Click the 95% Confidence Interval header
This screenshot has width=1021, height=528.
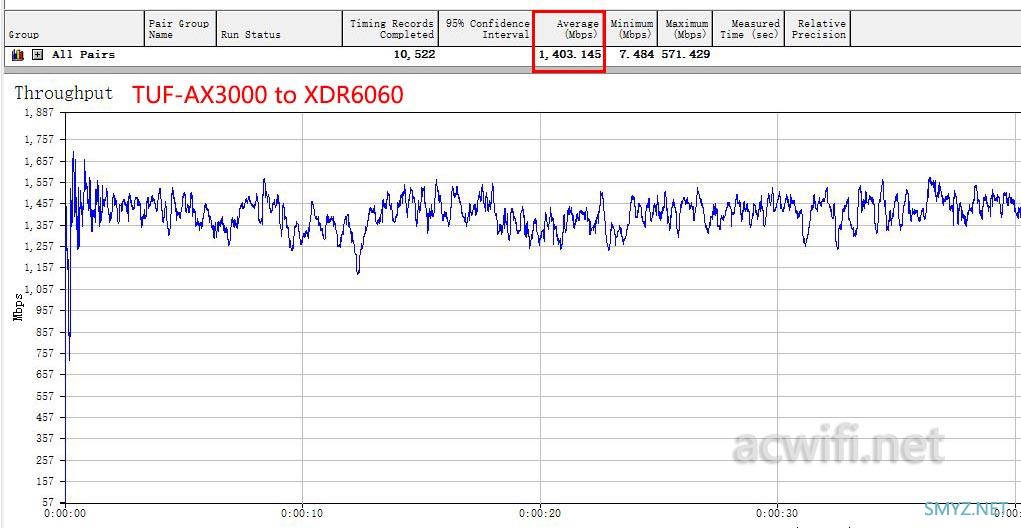486,29
